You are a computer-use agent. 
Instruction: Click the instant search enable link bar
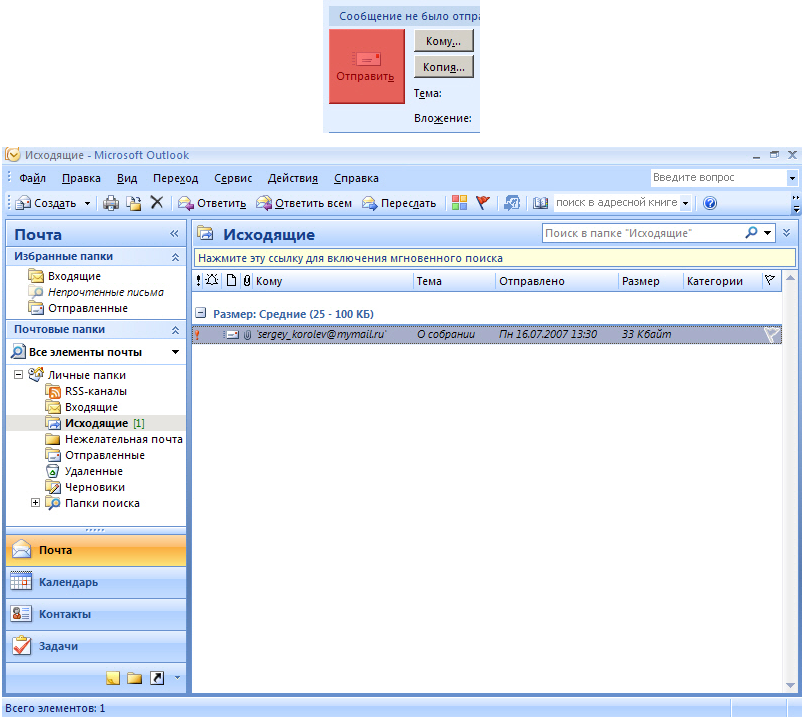[495, 258]
